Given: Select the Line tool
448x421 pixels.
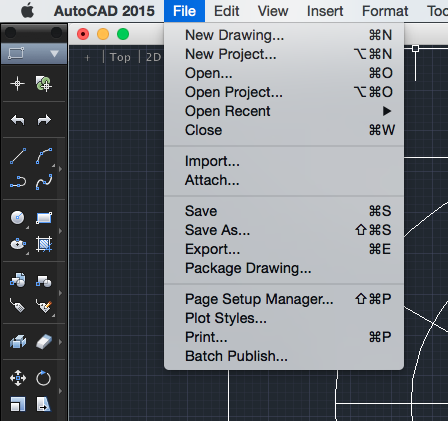Looking at the screenshot, I should click(x=18, y=156).
